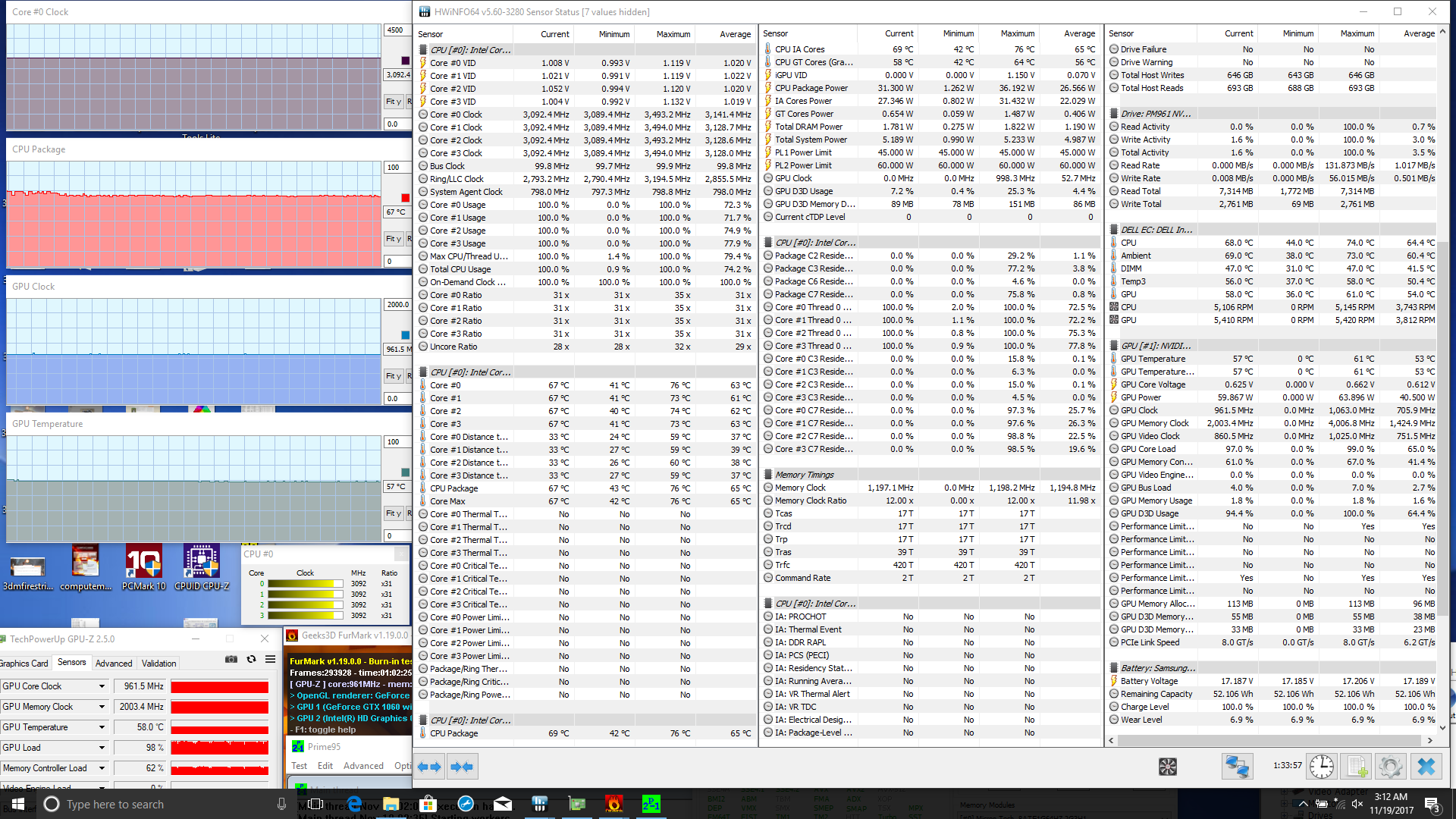Select CPU Package Power sensor row
The image size is (1456, 819).
(930, 88)
